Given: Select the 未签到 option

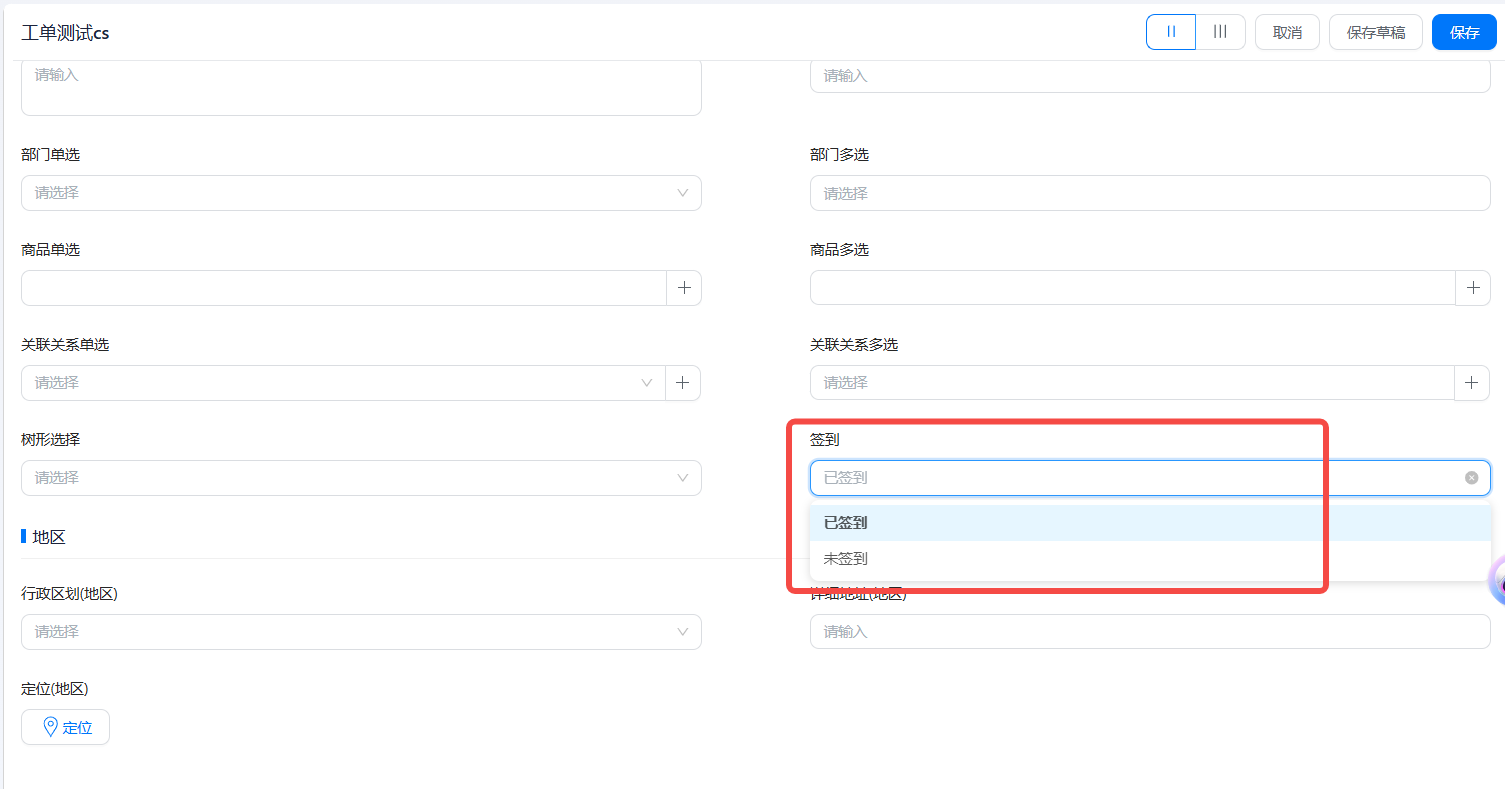Looking at the screenshot, I should [1150, 559].
